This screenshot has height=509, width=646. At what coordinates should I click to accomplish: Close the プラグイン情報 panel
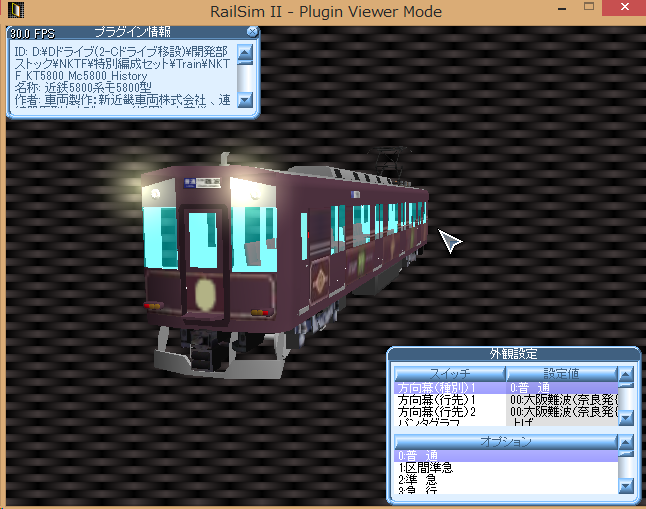[252, 32]
